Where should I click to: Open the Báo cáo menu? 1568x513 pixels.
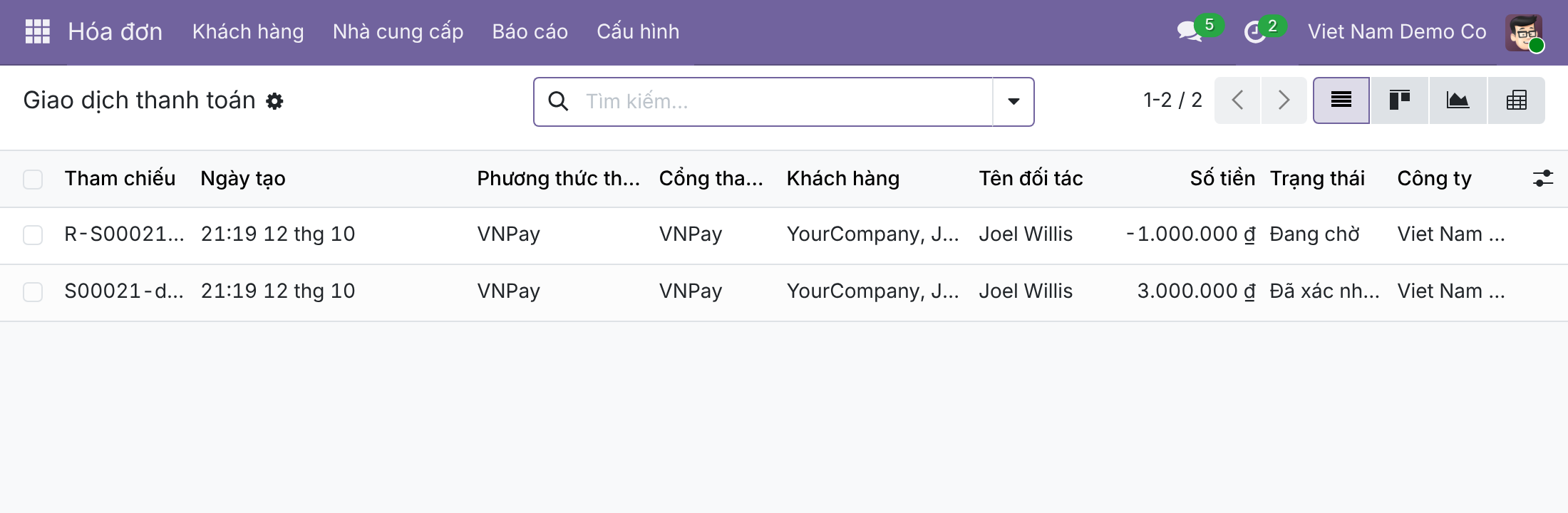pos(530,32)
